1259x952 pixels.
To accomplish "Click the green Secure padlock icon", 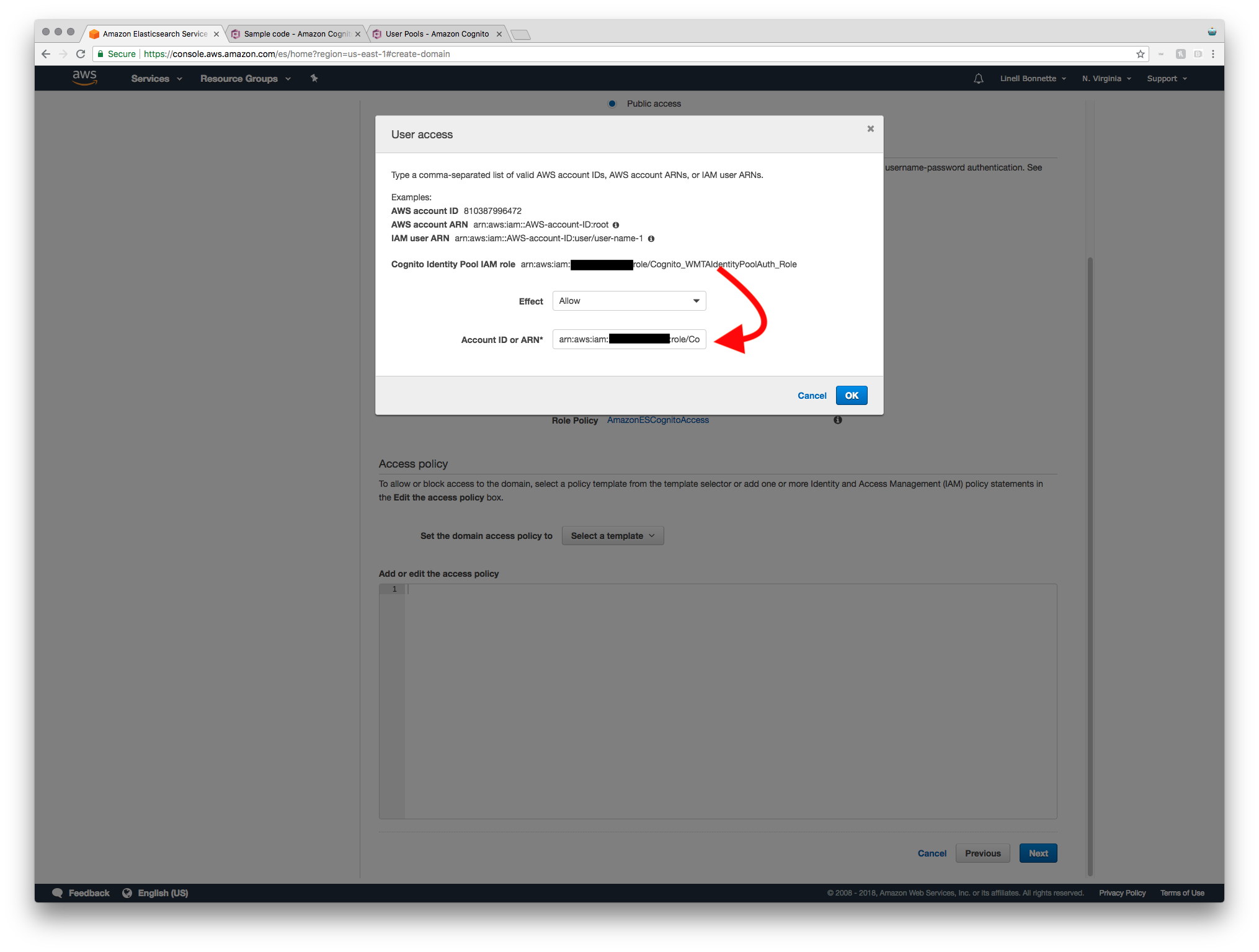I will click(x=100, y=54).
